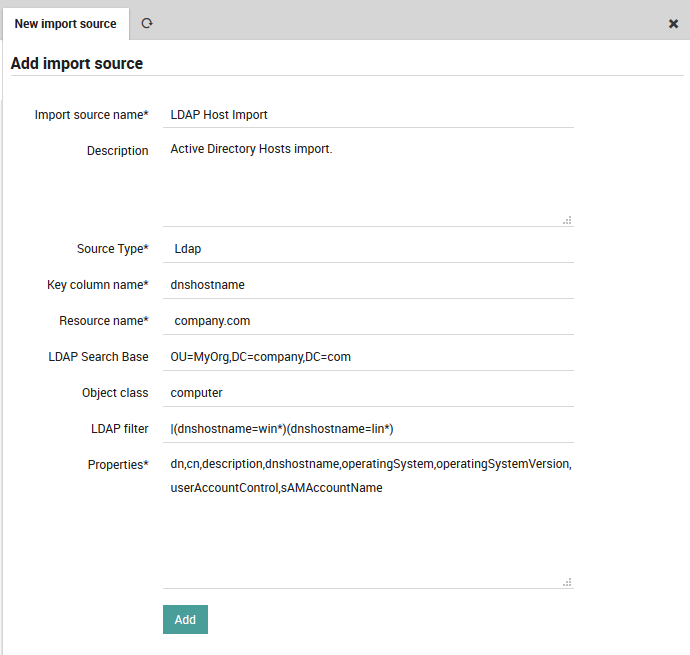This screenshot has width=690, height=655.
Task: Select the Object class field containing computer
Action: [368, 393]
